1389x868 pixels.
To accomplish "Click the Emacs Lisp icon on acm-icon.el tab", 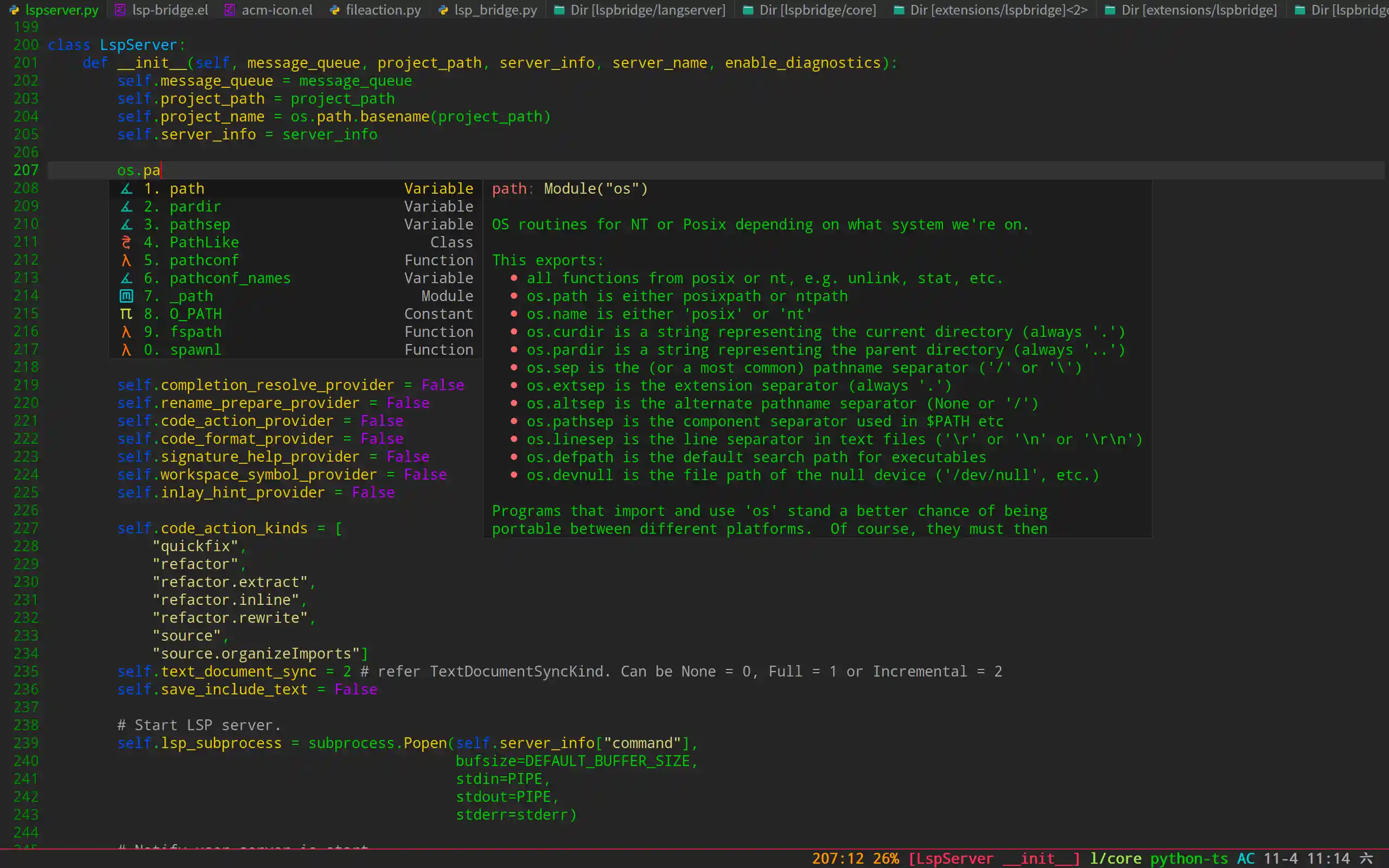I will click(229, 10).
